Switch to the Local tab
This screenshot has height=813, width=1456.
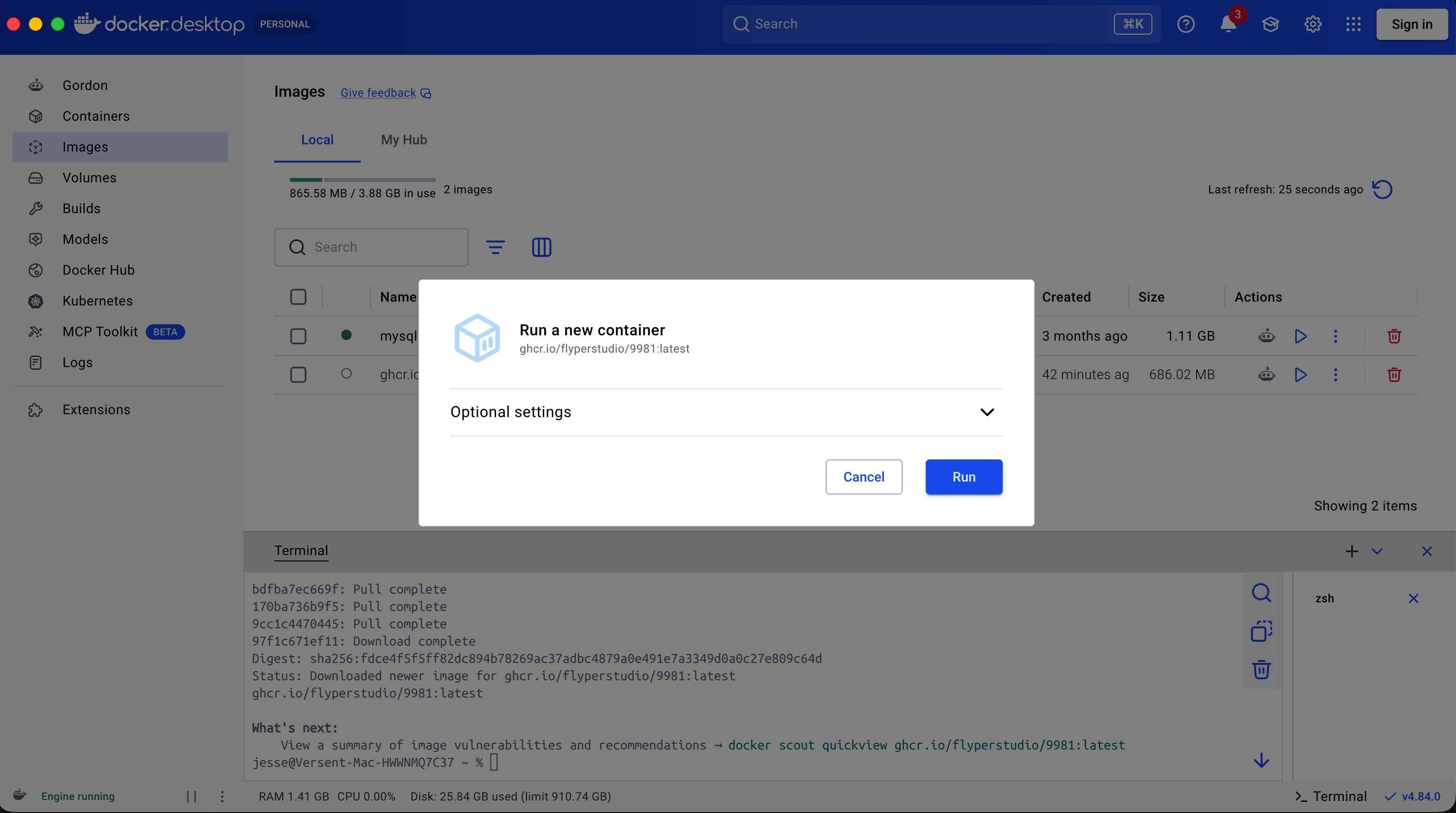pyautogui.click(x=317, y=140)
